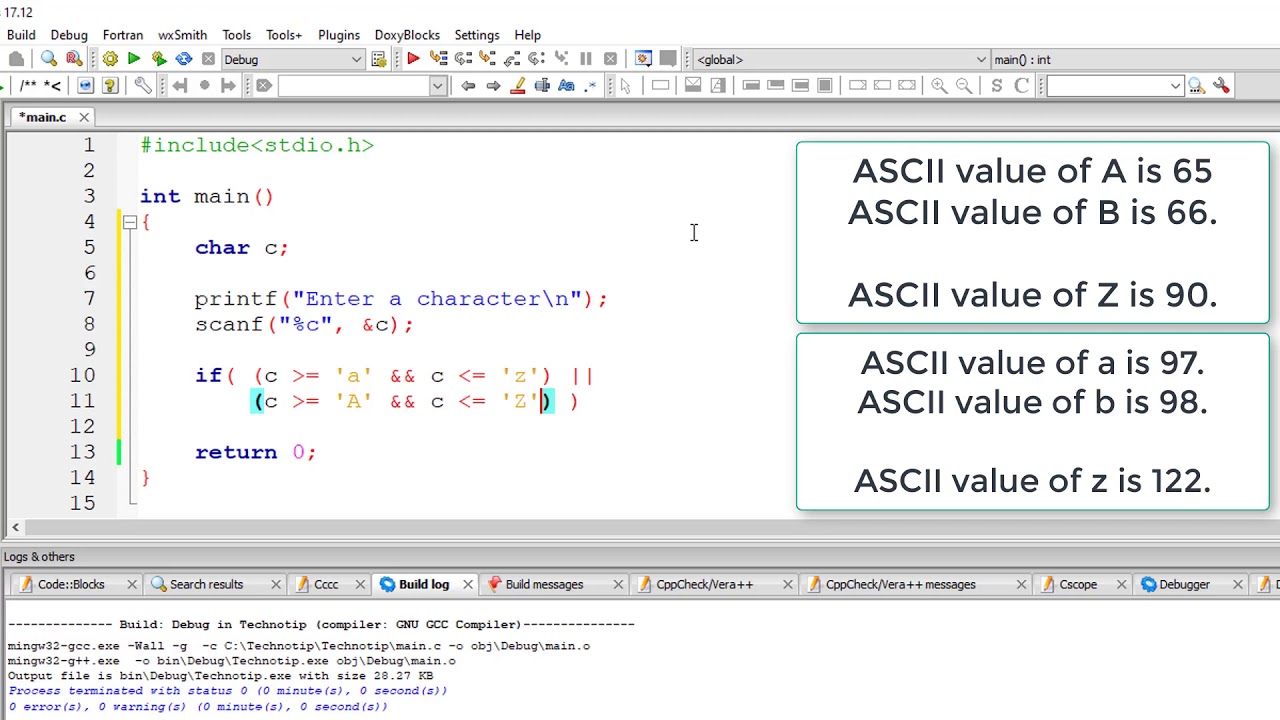Click the Replace search icon in toolbar
Screen dimensions: 1280x720
pos(74,59)
